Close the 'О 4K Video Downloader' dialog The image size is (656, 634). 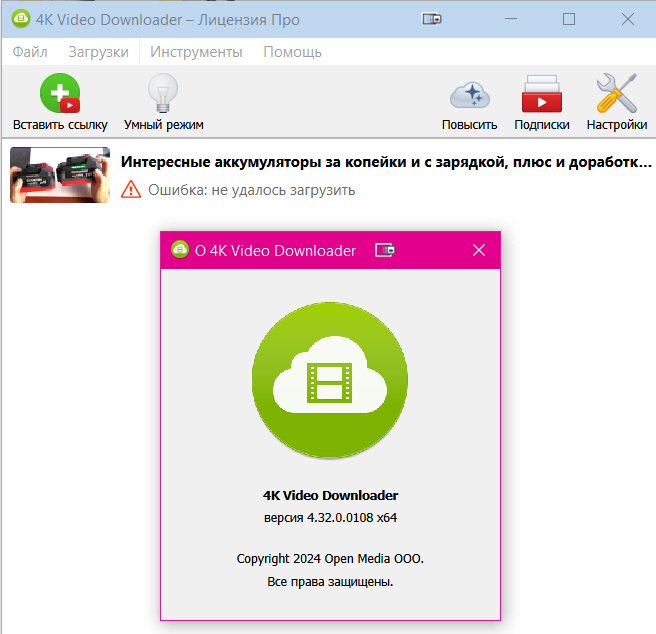click(478, 251)
